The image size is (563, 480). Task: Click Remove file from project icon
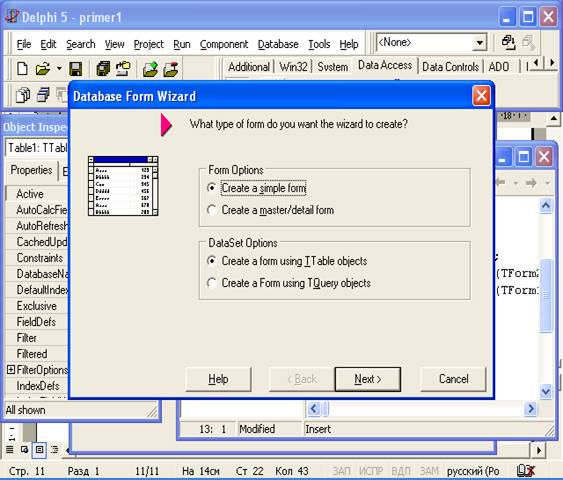(x=171, y=69)
